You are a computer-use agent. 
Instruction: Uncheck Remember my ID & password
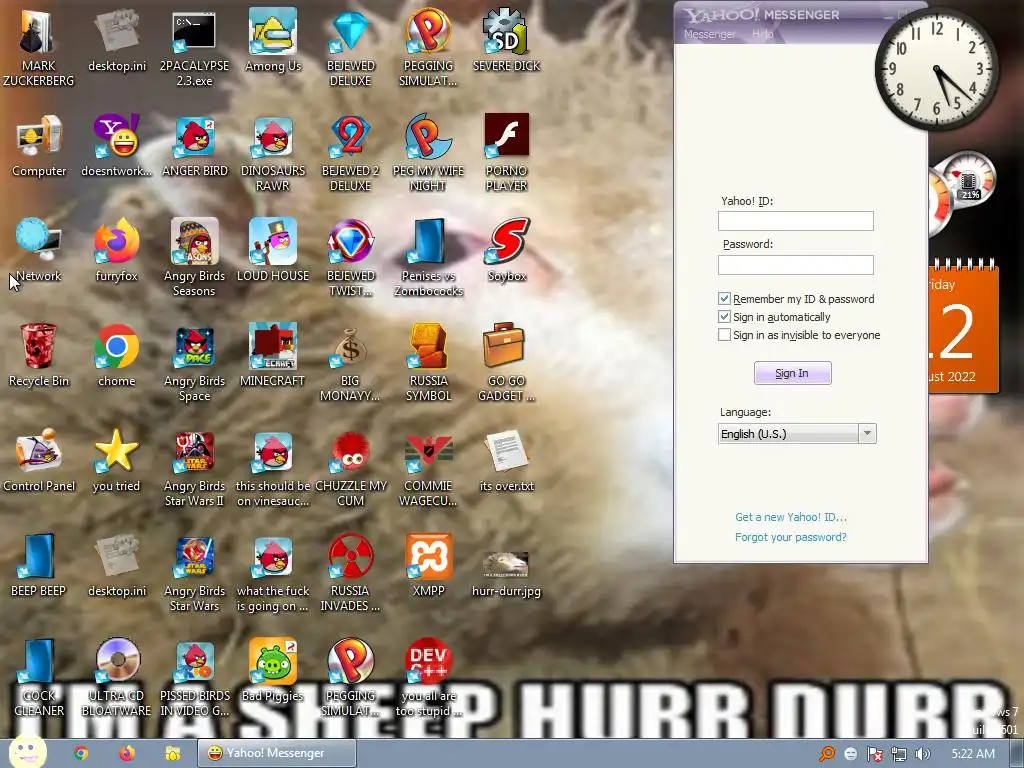(x=724, y=298)
